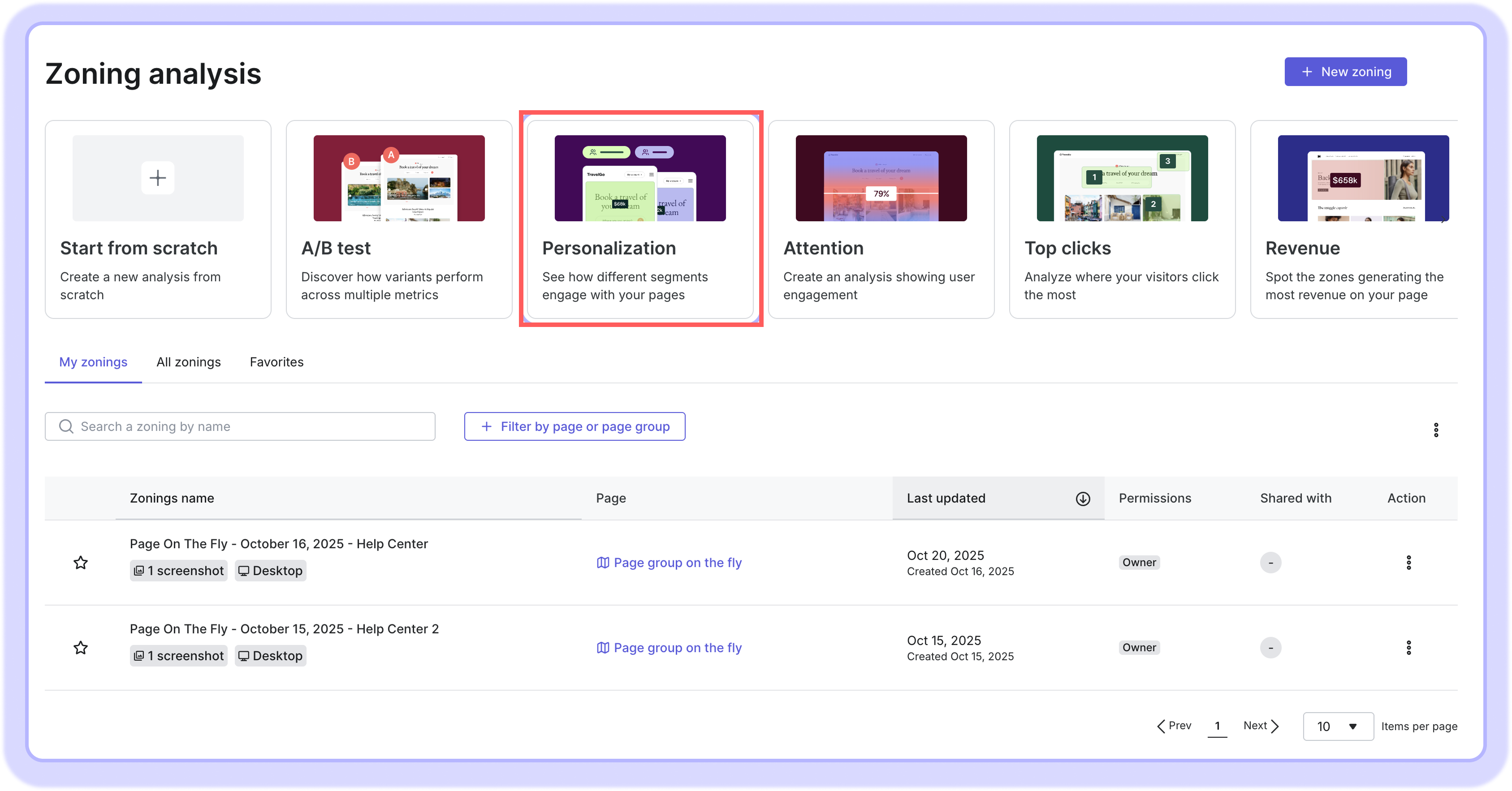Click the New zoning button
This screenshot has height=791, width=1512.
[x=1345, y=72]
